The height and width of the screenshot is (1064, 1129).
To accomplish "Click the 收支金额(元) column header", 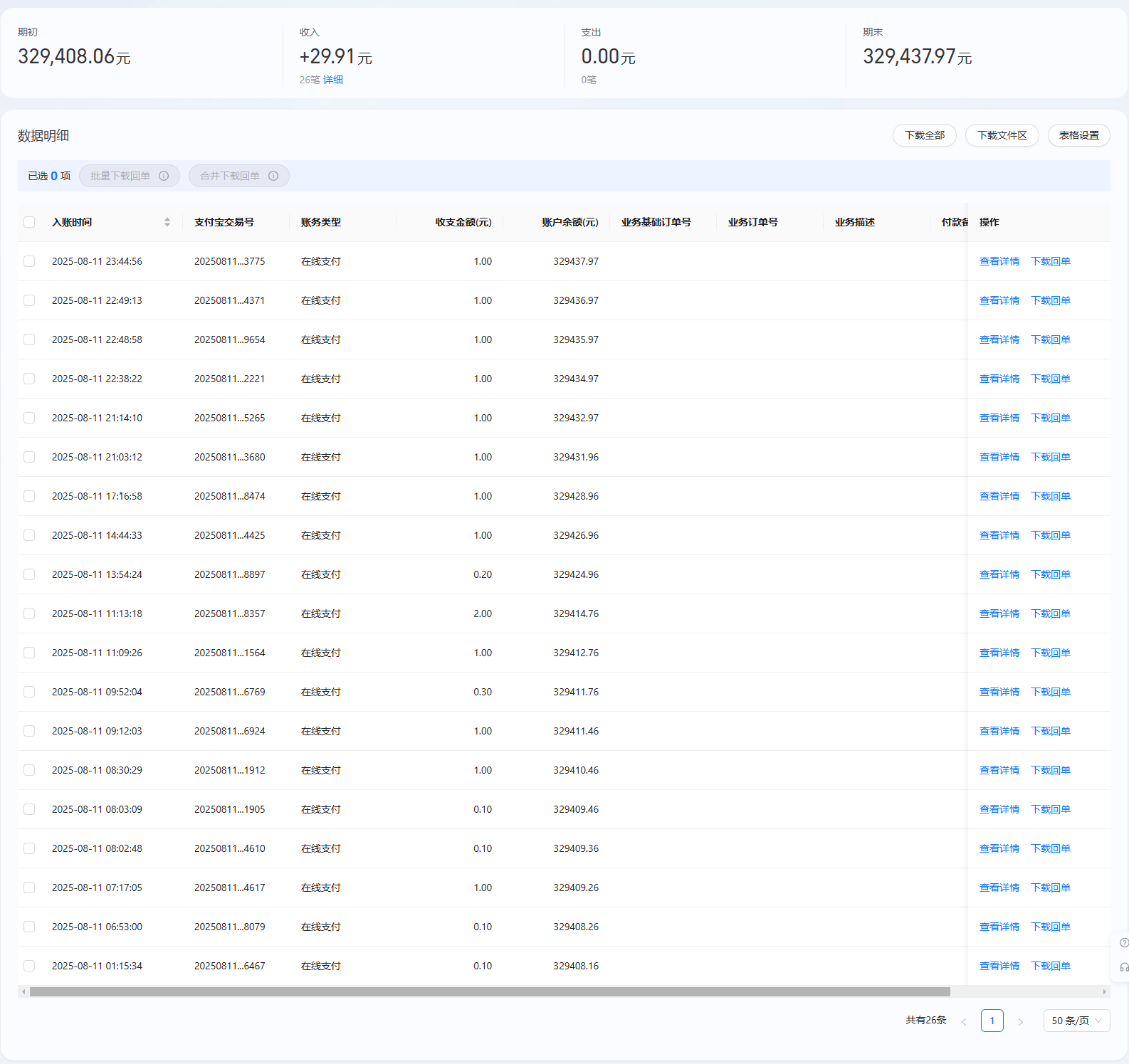I will [463, 222].
